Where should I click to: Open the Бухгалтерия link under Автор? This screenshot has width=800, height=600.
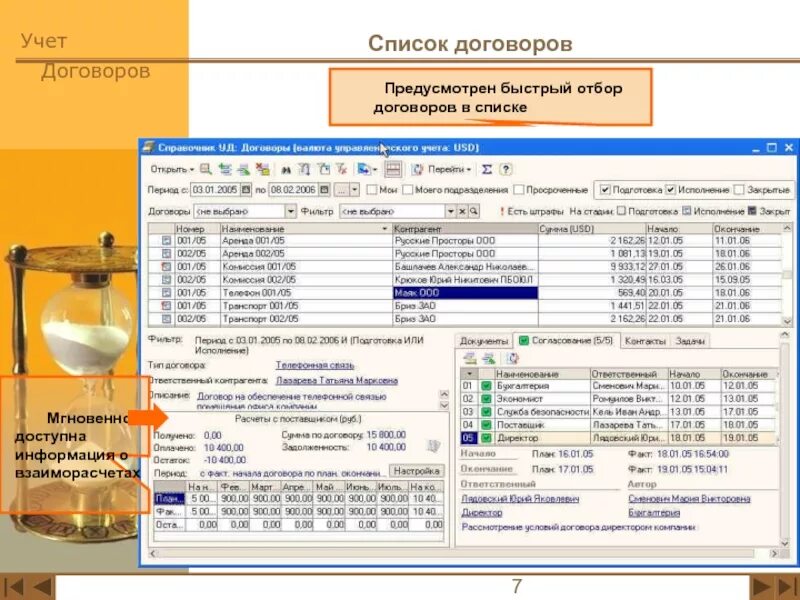coord(654,513)
